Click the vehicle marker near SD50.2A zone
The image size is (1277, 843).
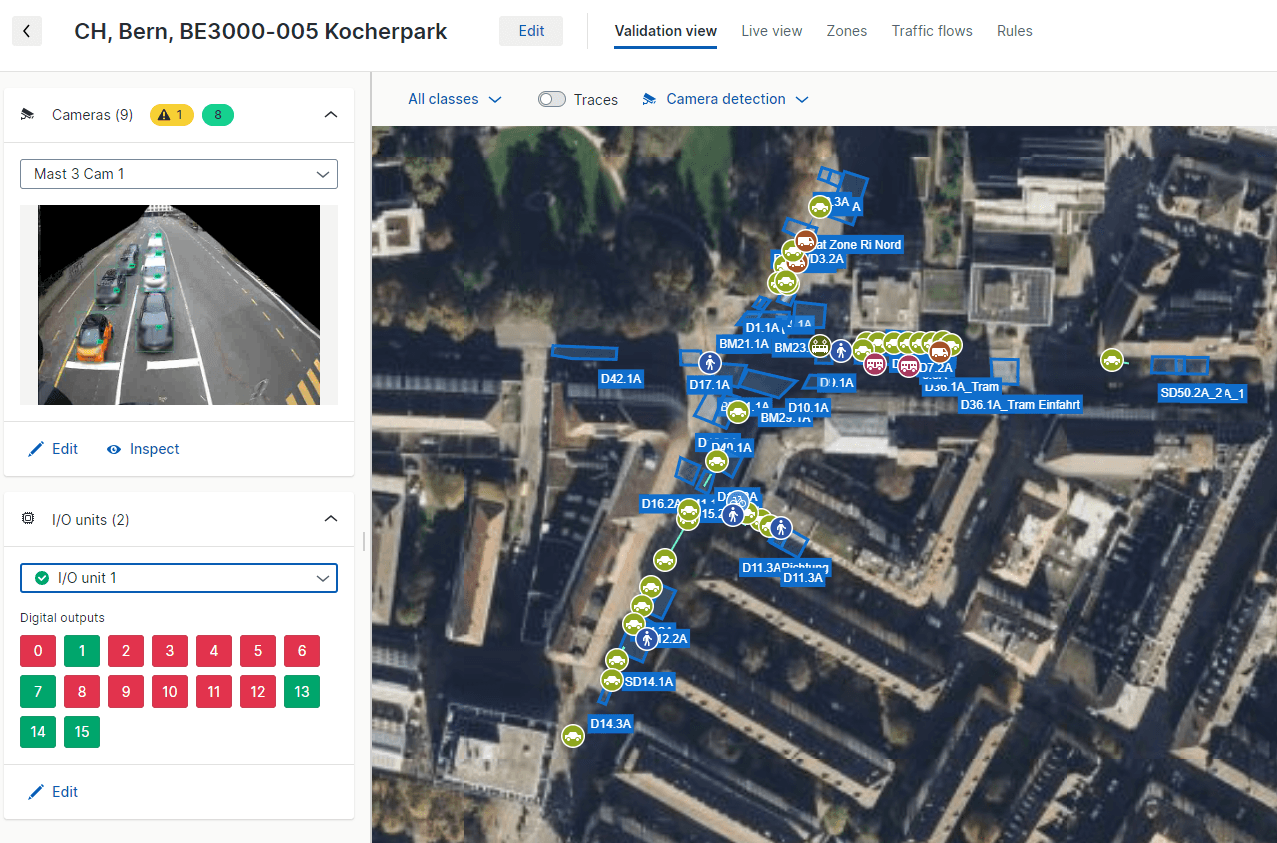click(x=1111, y=360)
